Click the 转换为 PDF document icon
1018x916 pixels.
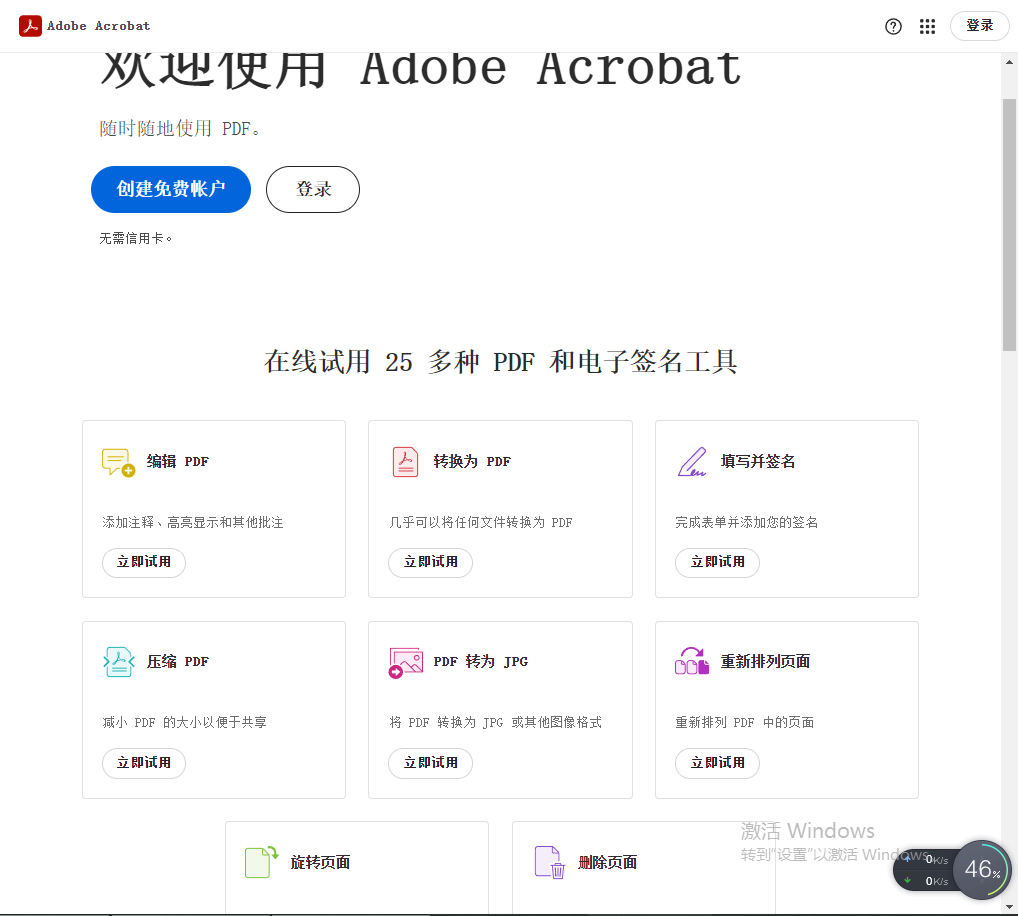point(405,462)
